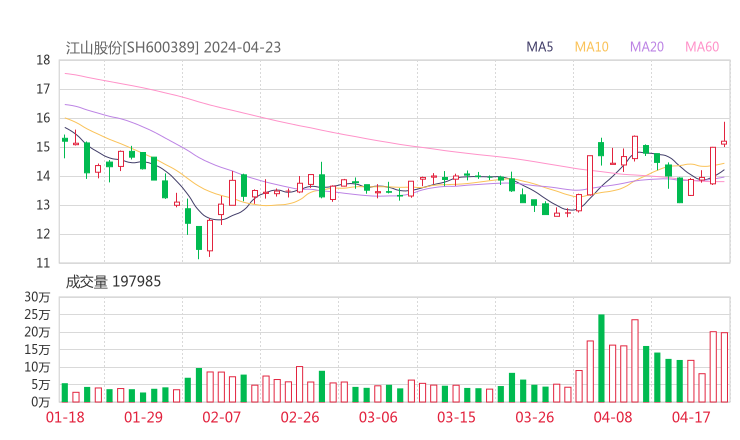The image size is (740, 440).
Task: Click the 30万 volume axis label
Action: (37, 297)
